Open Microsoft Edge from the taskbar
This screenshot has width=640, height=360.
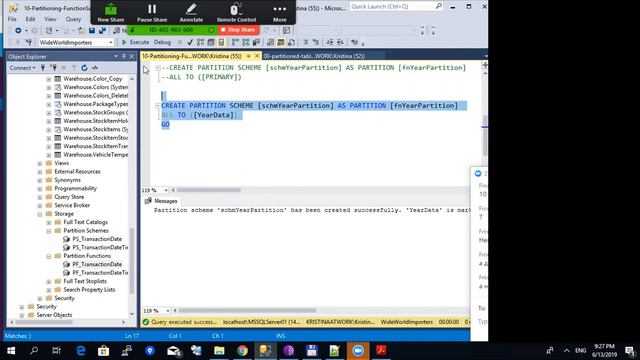[81, 351]
